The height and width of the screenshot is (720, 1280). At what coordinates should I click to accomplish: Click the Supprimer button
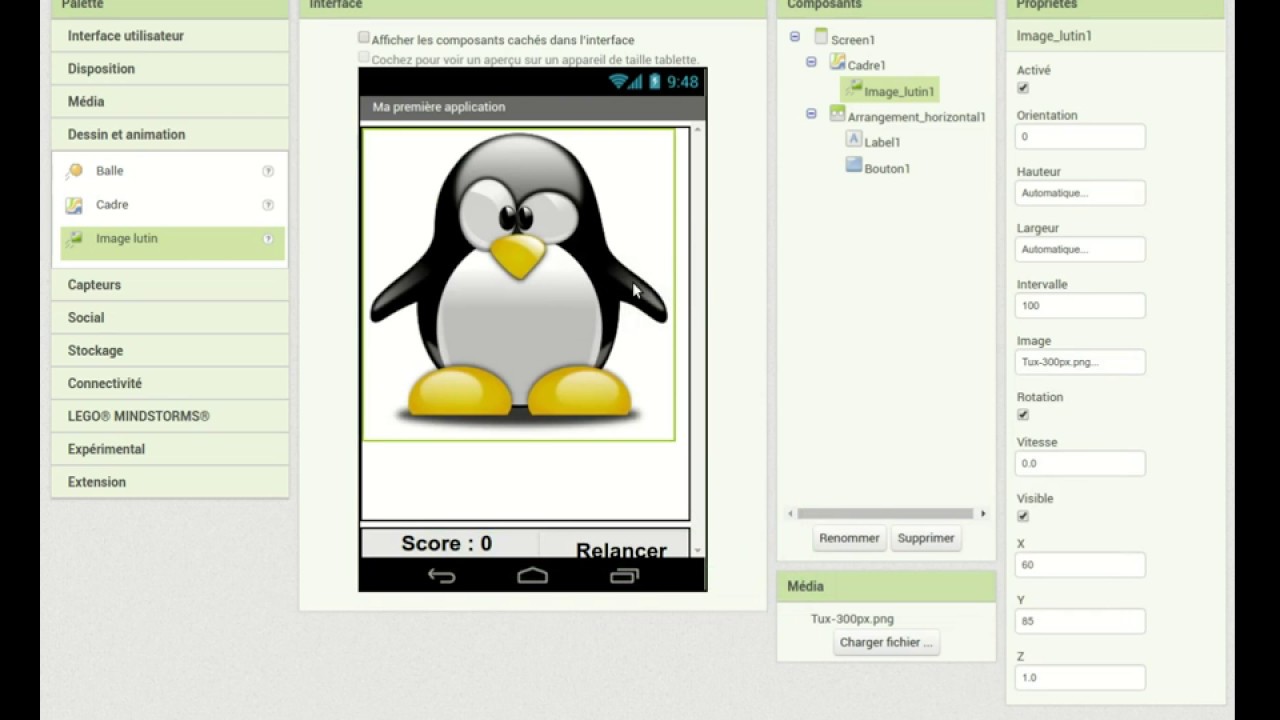[x=926, y=538]
